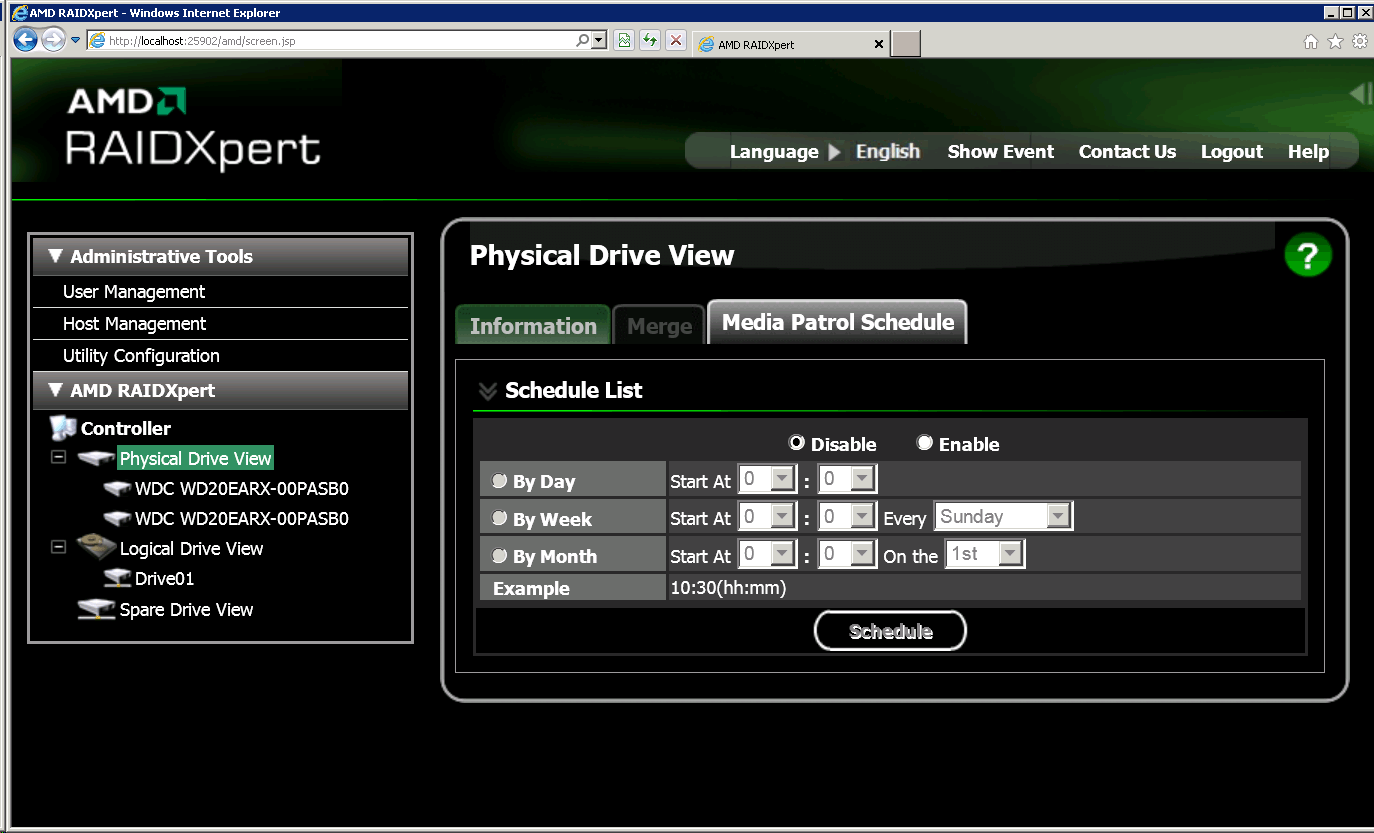Click the Controller icon in the tree
The height and width of the screenshot is (833, 1374).
(x=63, y=428)
